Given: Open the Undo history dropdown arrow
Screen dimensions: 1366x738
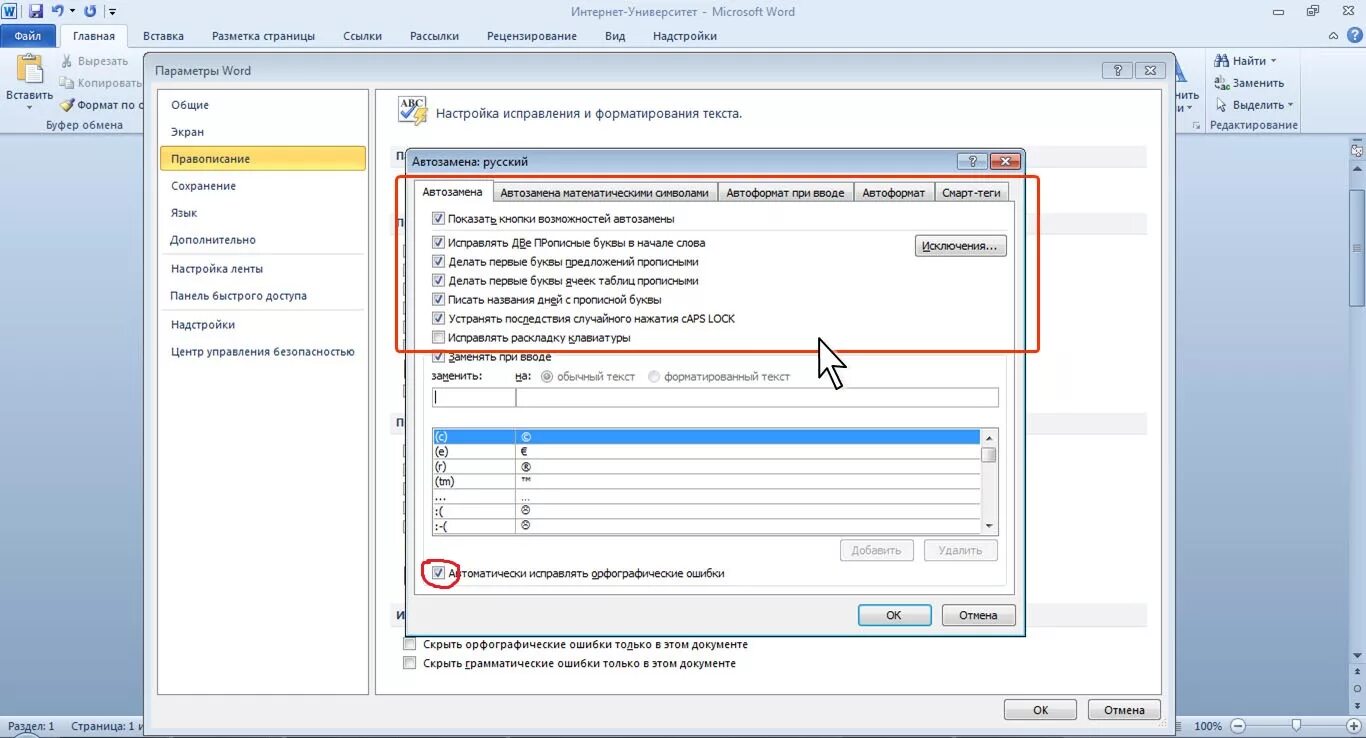Looking at the screenshot, I should pyautogui.click(x=72, y=12).
